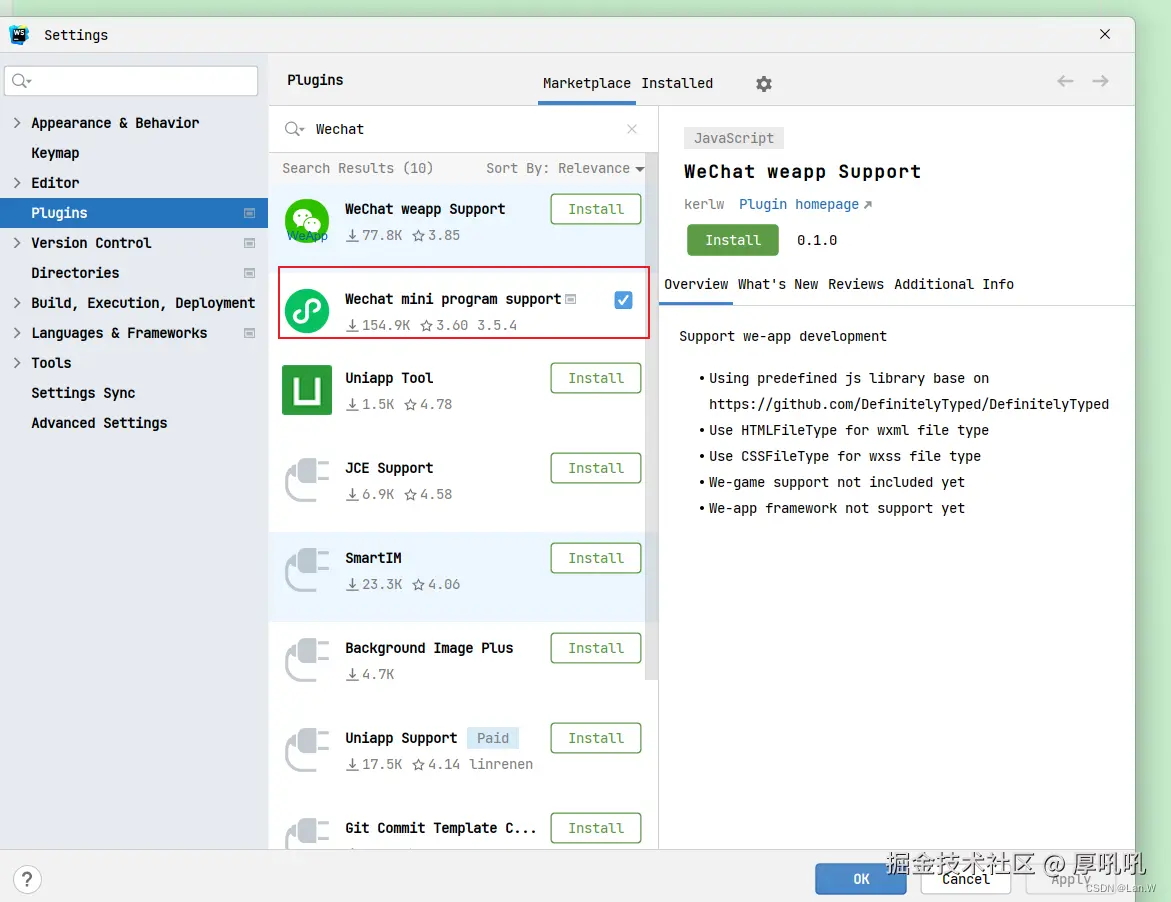This screenshot has width=1171, height=902.
Task: Install Git Commit Template plugin
Action: (595, 828)
